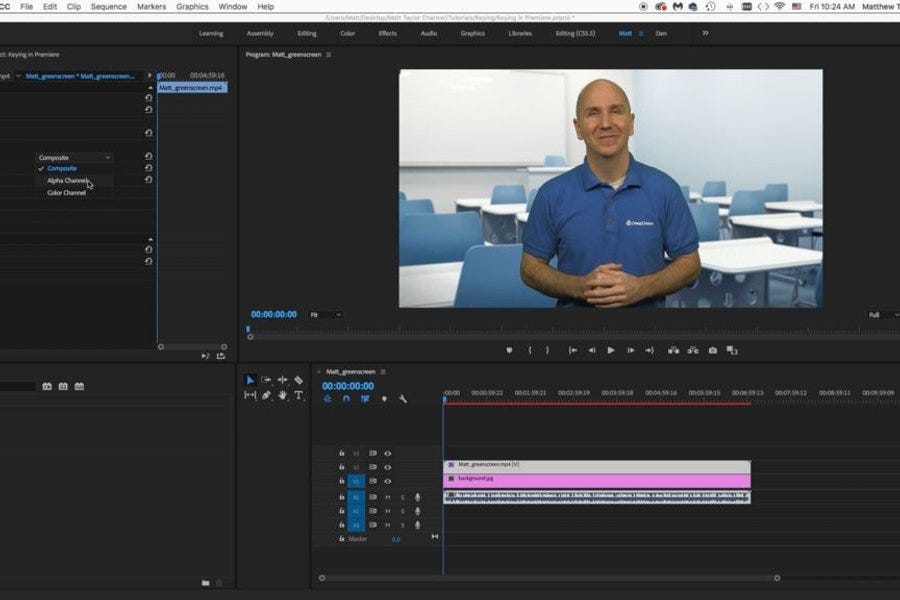The width and height of the screenshot is (900, 600).
Task: Add a marker in the Program monitor
Action: point(509,350)
